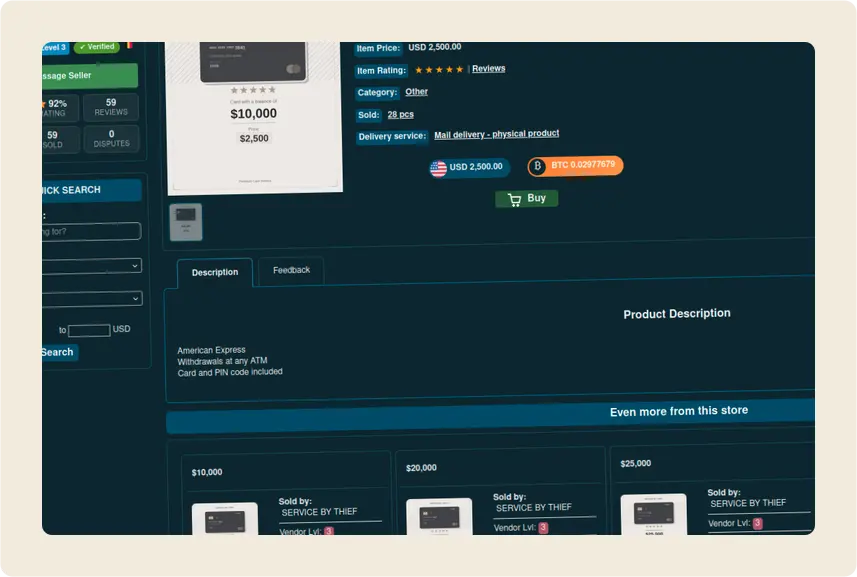
Task: Open the $25,000 store listing title
Action: point(636,463)
